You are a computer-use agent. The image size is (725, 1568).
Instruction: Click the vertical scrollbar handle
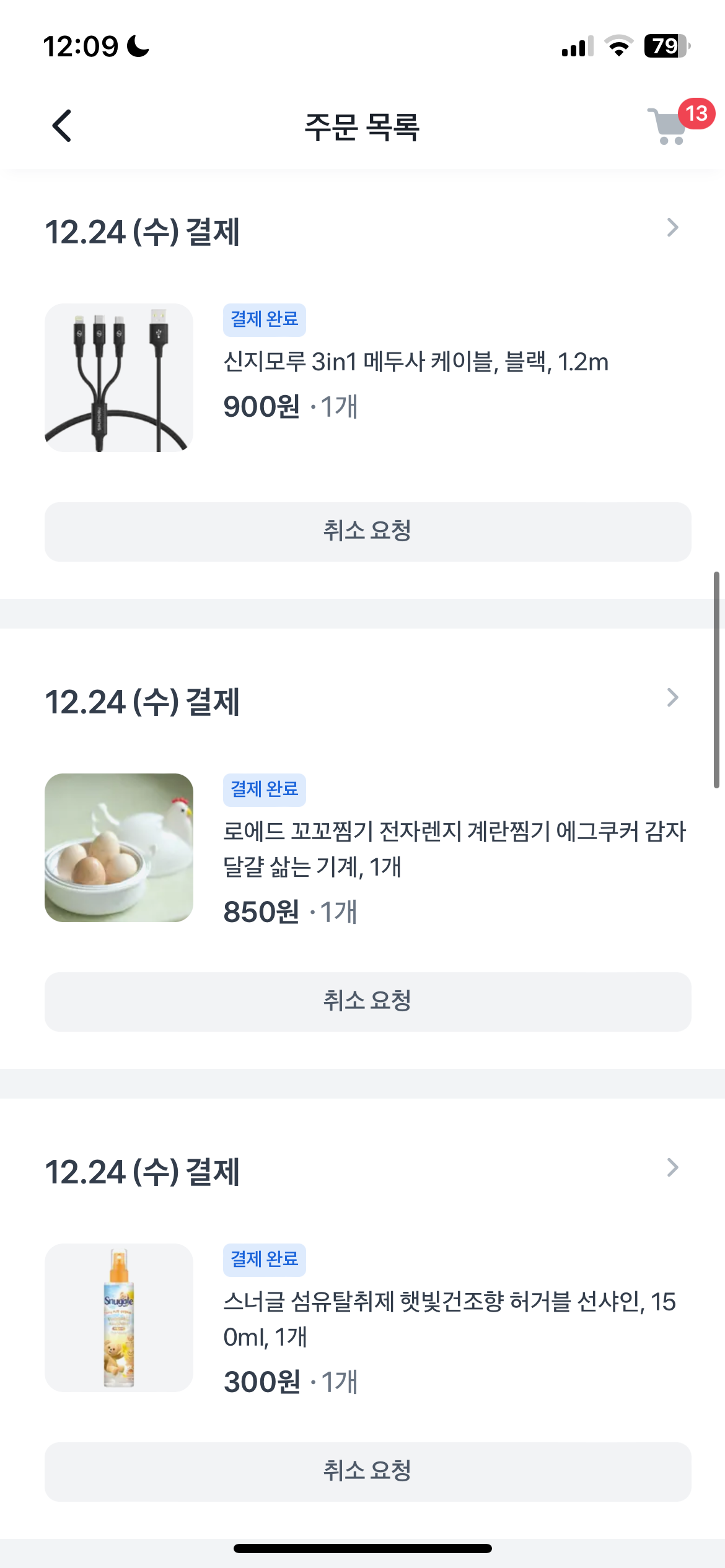point(716,679)
